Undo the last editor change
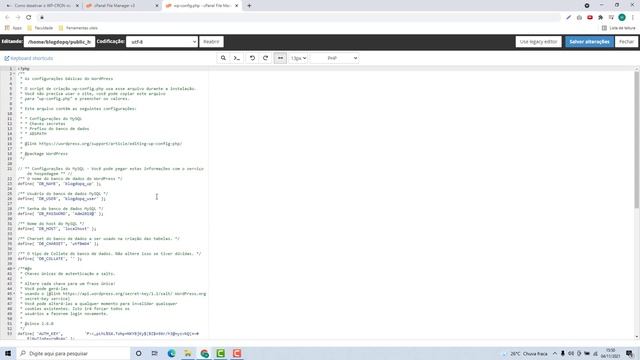640x360 pixels. pos(252,58)
